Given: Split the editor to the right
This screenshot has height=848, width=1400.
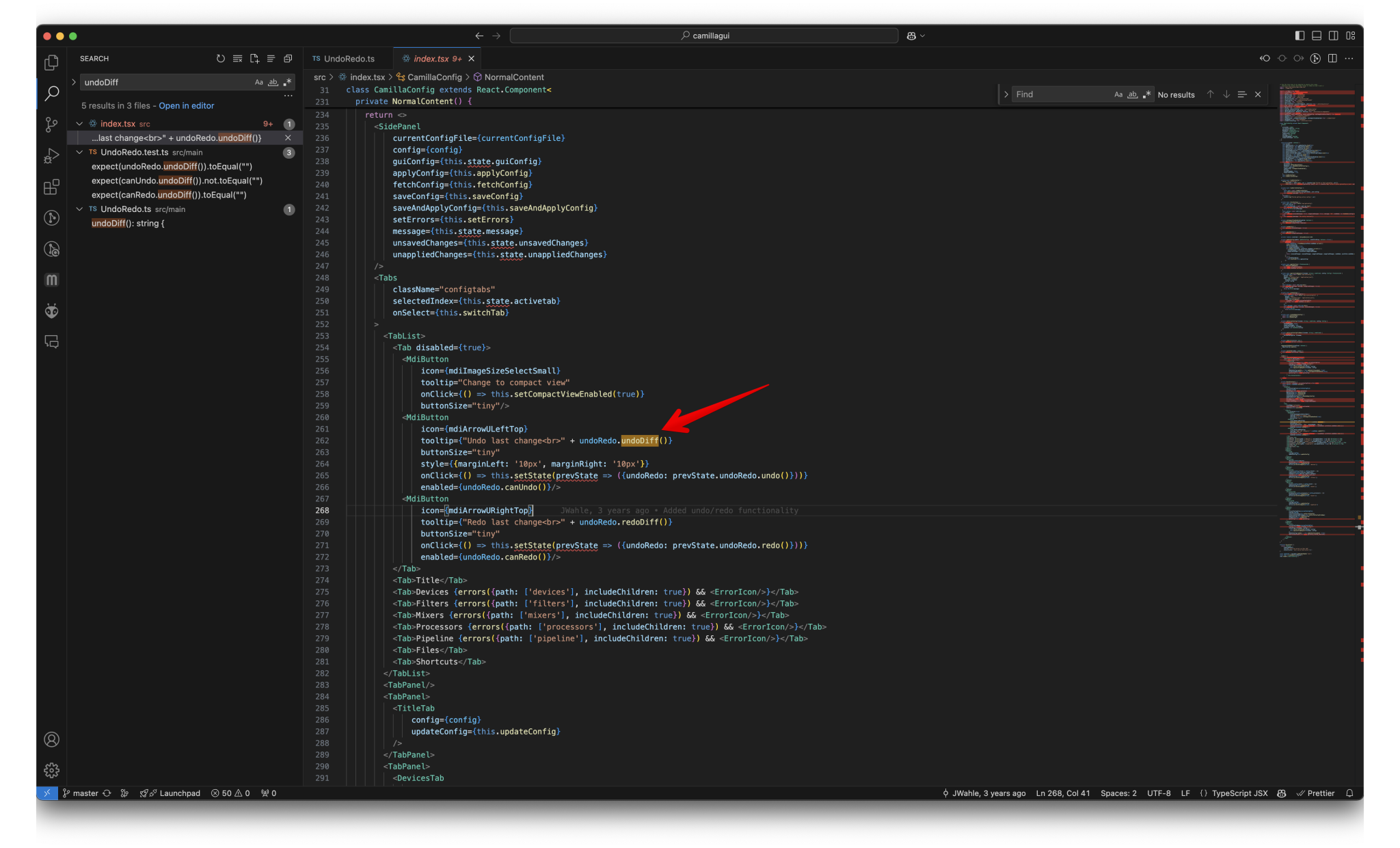Looking at the screenshot, I should (1332, 59).
